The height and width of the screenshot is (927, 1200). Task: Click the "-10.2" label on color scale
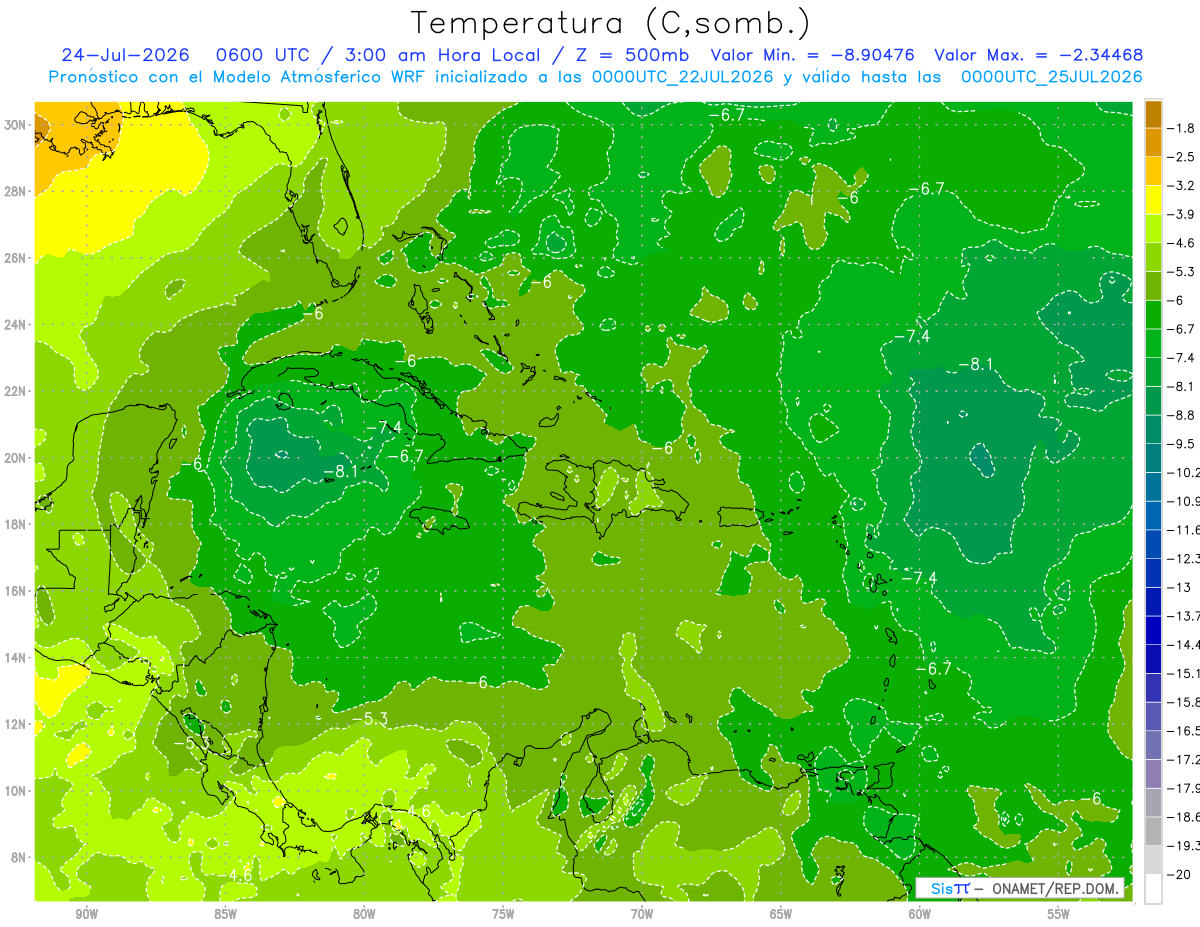pos(1186,473)
